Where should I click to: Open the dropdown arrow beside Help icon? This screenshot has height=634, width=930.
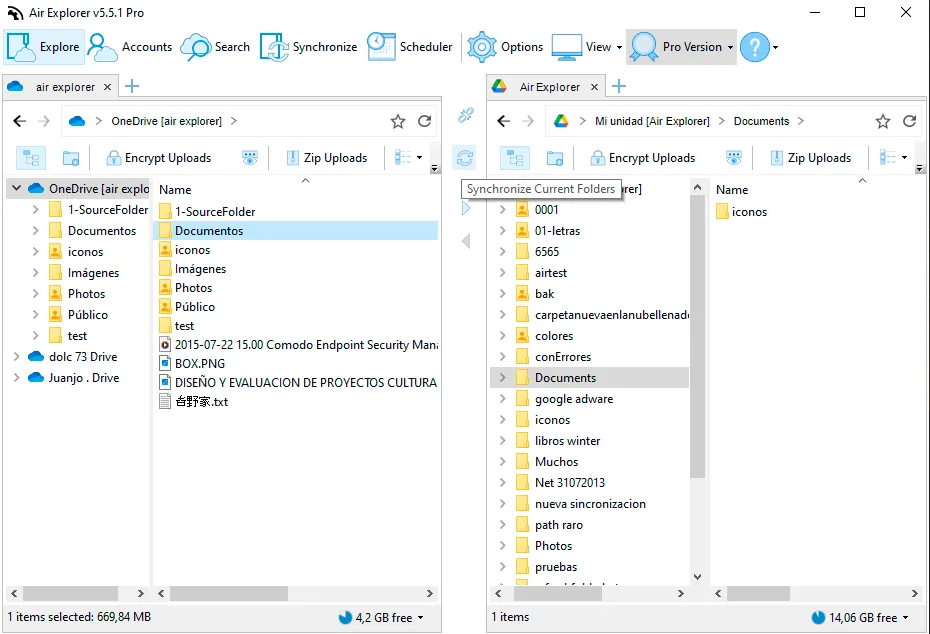pos(775,47)
